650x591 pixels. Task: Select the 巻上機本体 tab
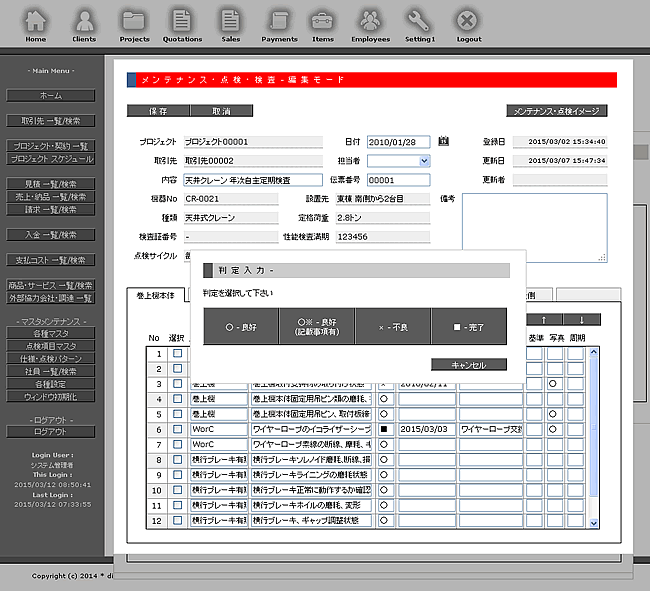pos(156,295)
